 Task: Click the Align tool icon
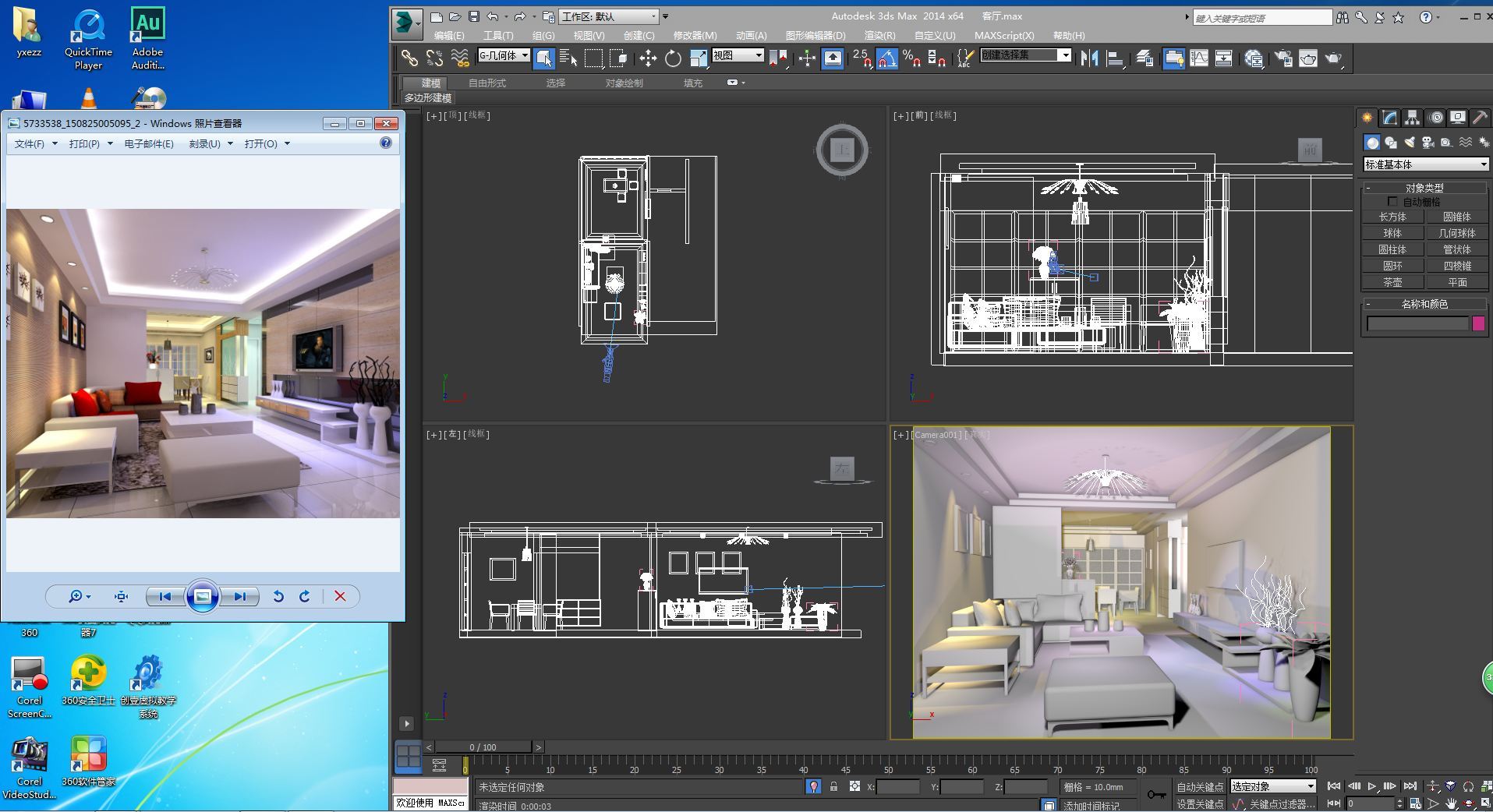(1115, 58)
